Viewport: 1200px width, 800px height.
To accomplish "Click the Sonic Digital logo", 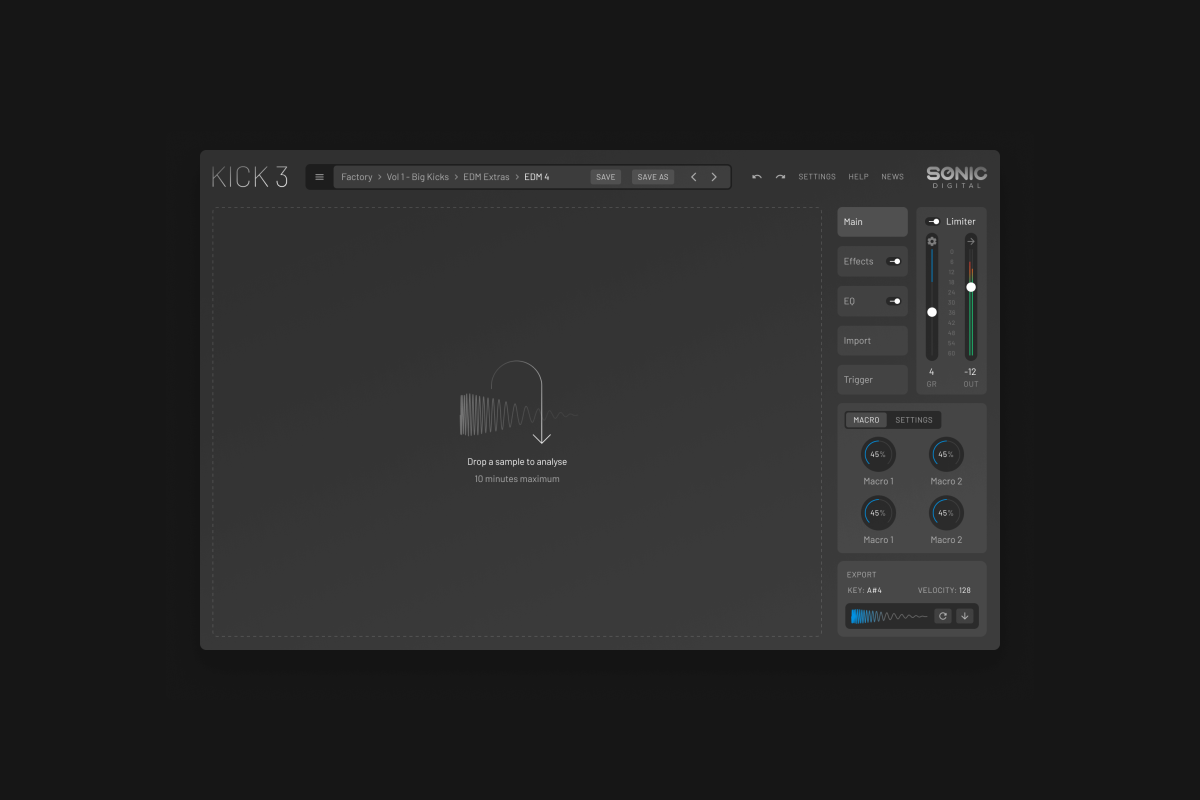I will [x=956, y=177].
